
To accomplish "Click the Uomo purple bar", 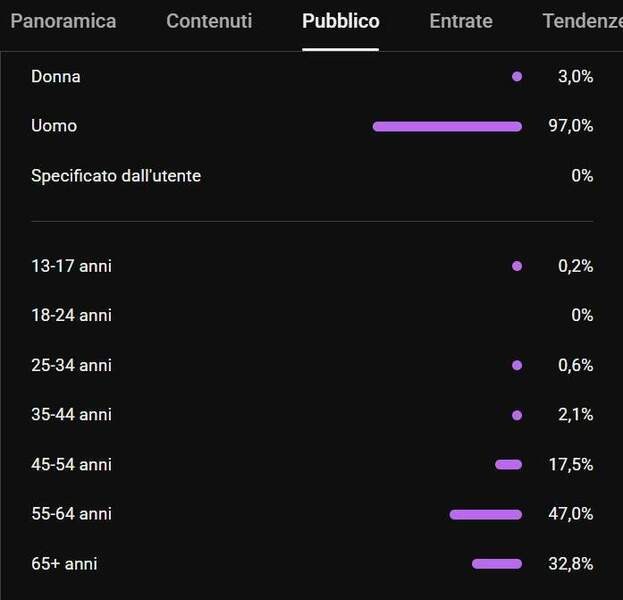I will (447, 126).
